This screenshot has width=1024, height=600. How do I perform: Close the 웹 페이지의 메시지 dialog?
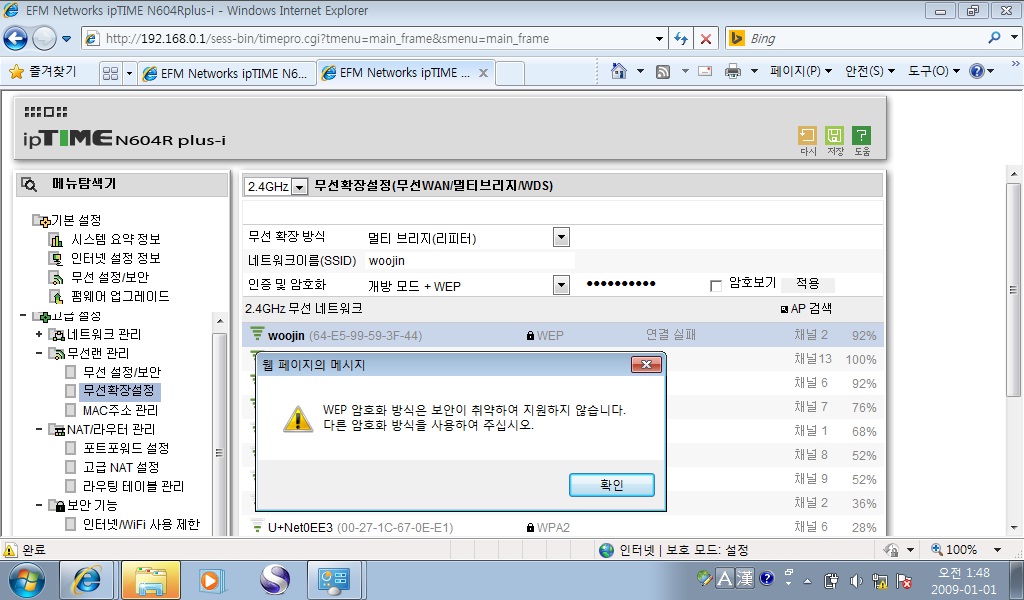[646, 364]
